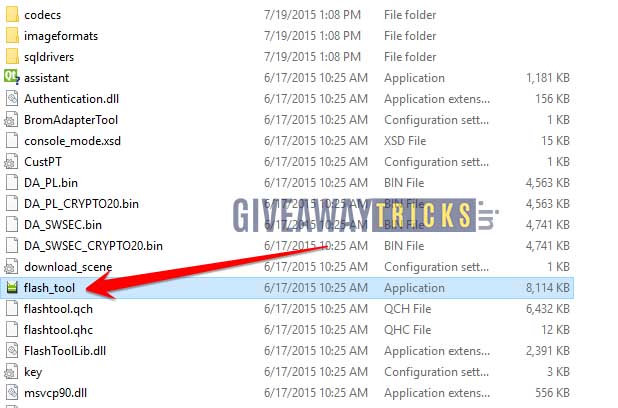
Task: Select the console_mode.xsd file name
Action: point(73,141)
